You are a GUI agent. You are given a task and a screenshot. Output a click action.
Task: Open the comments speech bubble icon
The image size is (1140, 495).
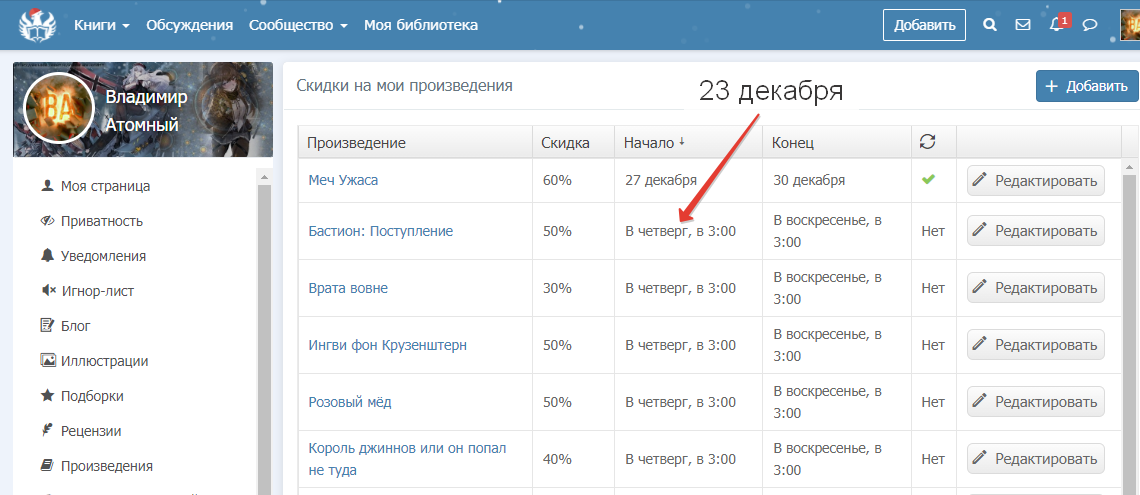click(x=1091, y=25)
